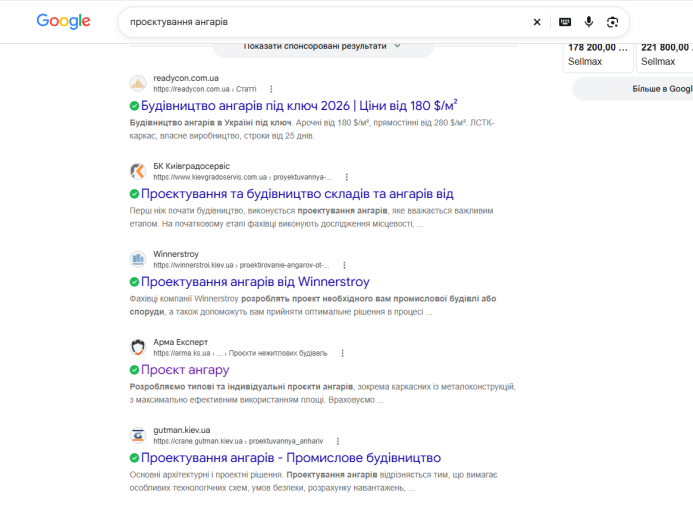Expand 'Показати спонсоровані результати' chevron
693x512 pixels.
397,46
